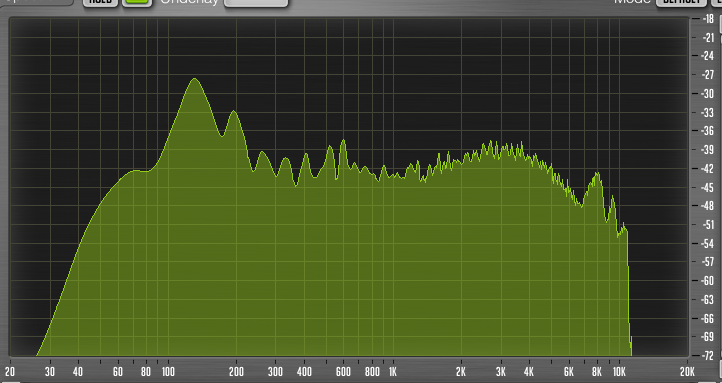Click the 1K frequency axis label
Screen dimensions: 722x383
(392, 371)
